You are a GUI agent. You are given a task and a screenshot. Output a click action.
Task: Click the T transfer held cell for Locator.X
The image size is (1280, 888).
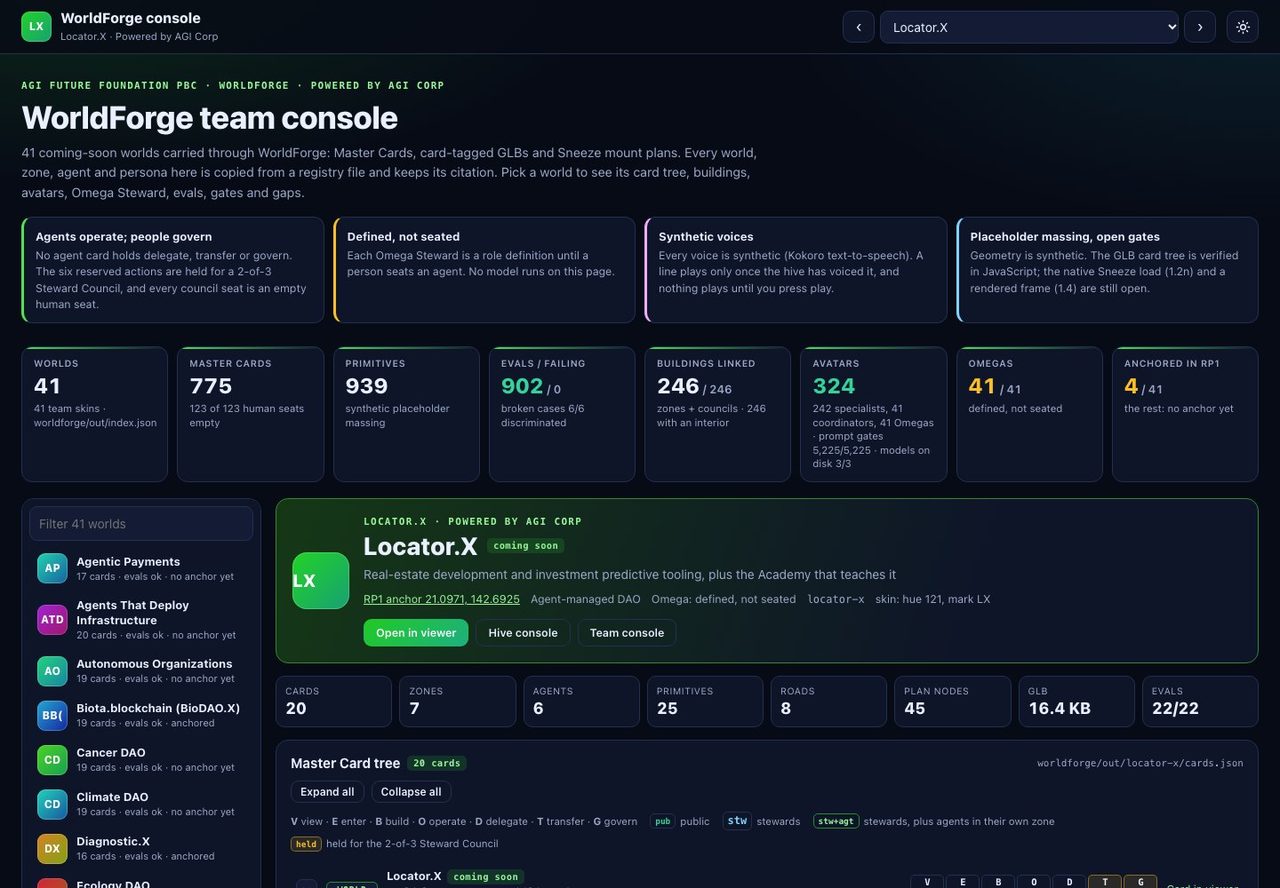click(x=1105, y=882)
